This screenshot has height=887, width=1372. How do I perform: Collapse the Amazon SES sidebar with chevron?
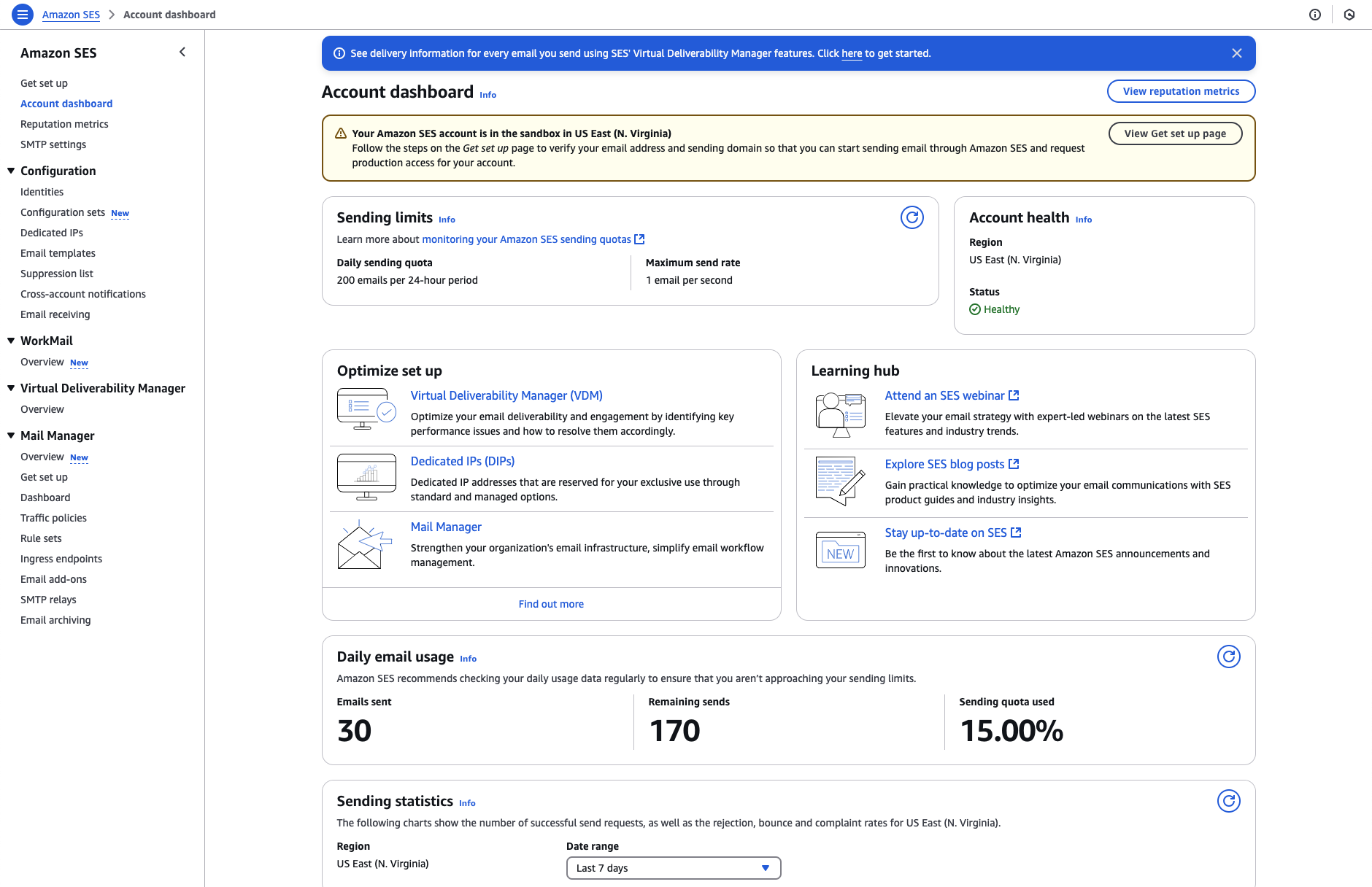[x=182, y=52]
